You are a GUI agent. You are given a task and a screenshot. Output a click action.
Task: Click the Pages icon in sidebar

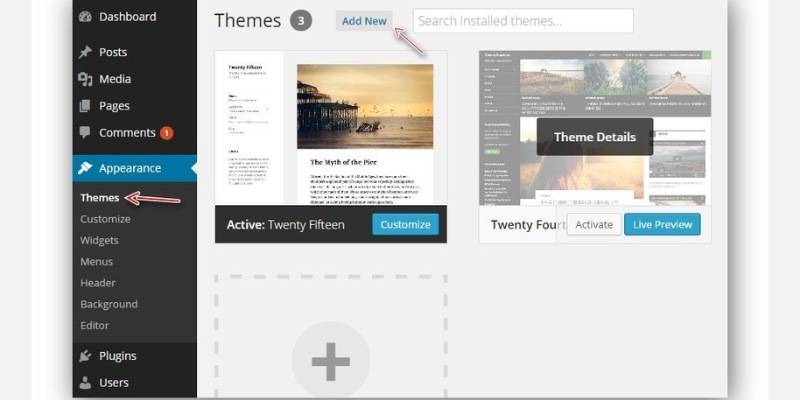click(85, 106)
